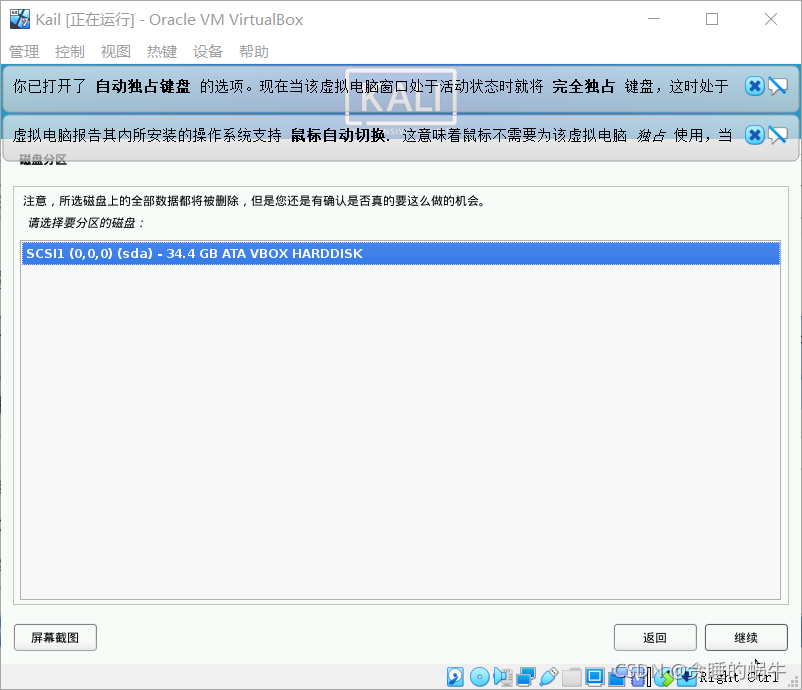Click the recording status icon
This screenshot has width=802, height=690.
(617, 677)
